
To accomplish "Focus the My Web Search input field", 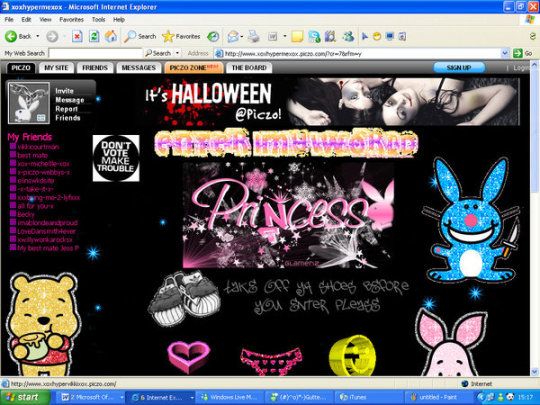I will [95, 53].
